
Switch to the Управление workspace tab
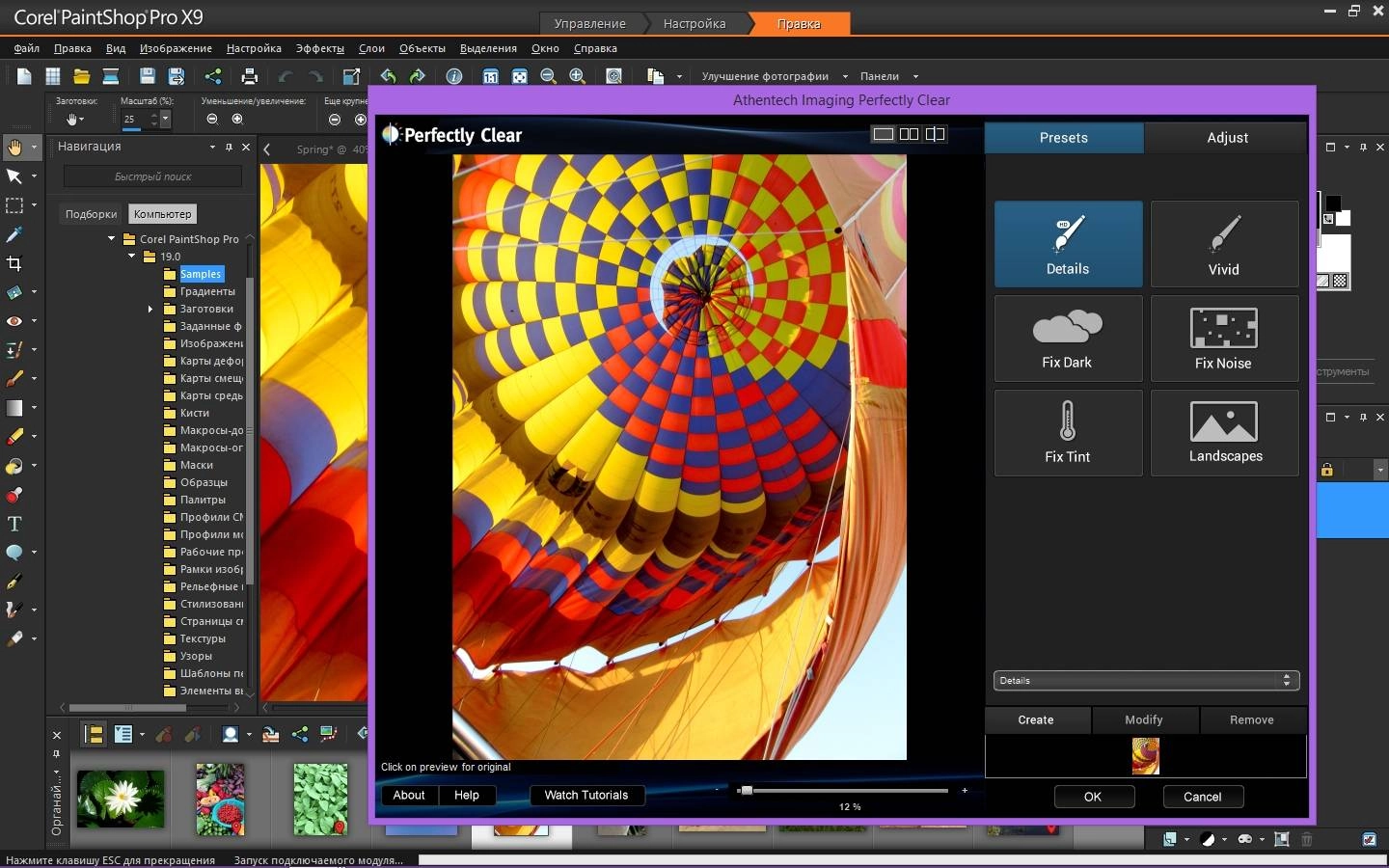point(590,23)
